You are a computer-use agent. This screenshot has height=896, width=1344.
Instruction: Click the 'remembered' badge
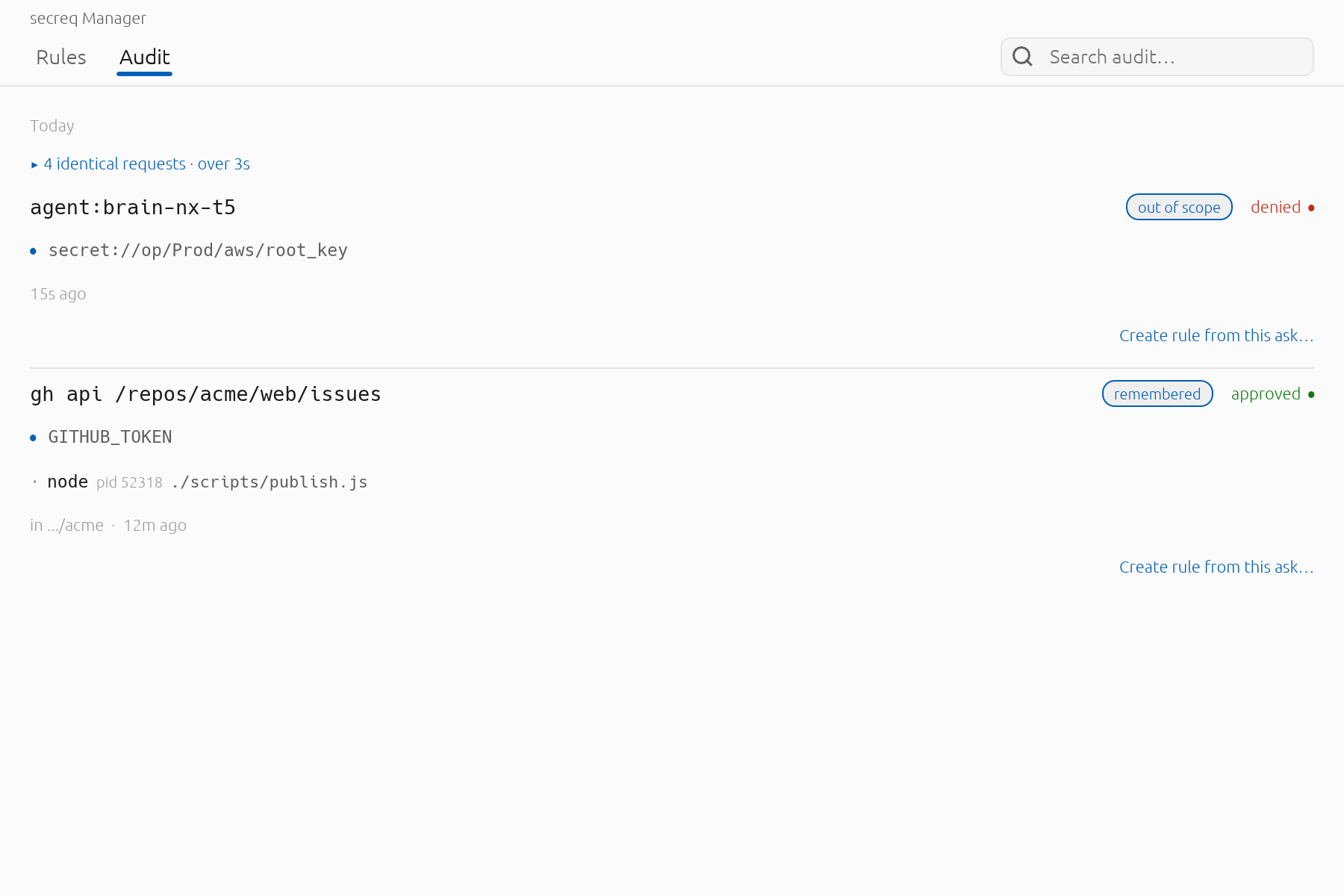(x=1157, y=394)
